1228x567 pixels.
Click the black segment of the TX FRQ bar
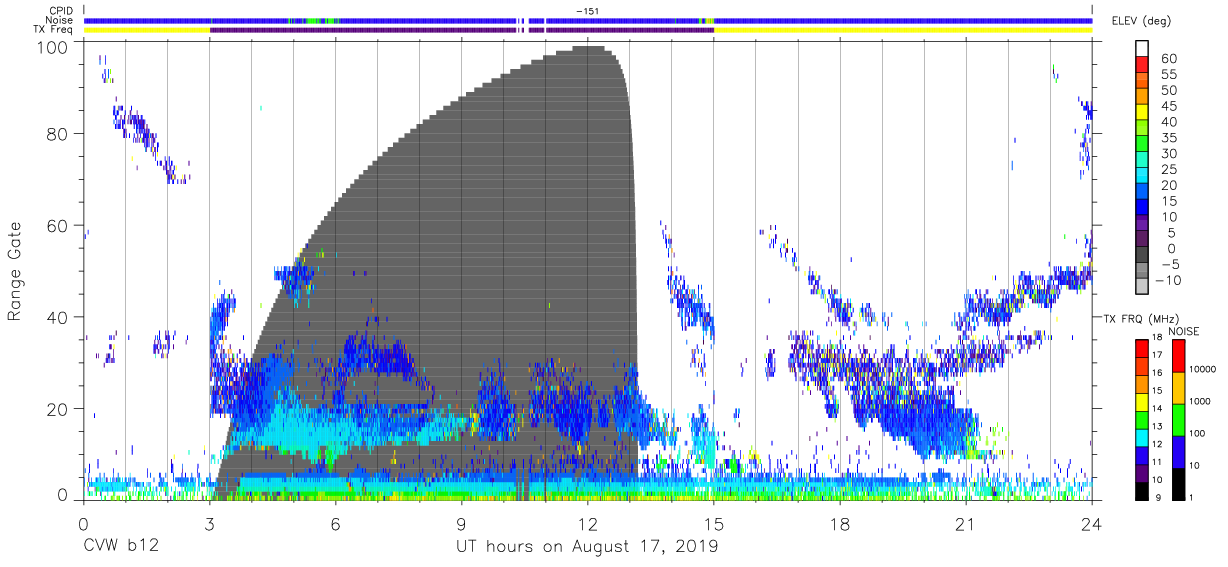click(1141, 491)
